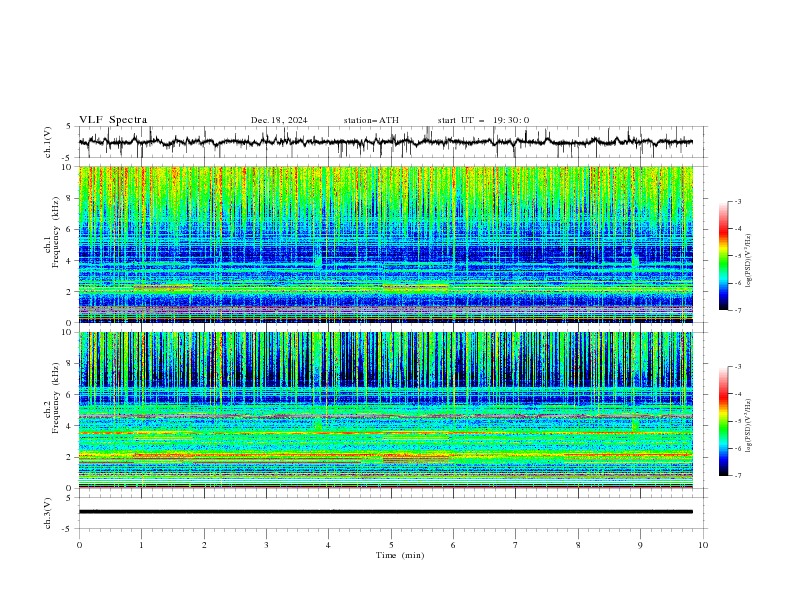
Task: Click the "10" tick on the time axis
Action: click(703, 545)
